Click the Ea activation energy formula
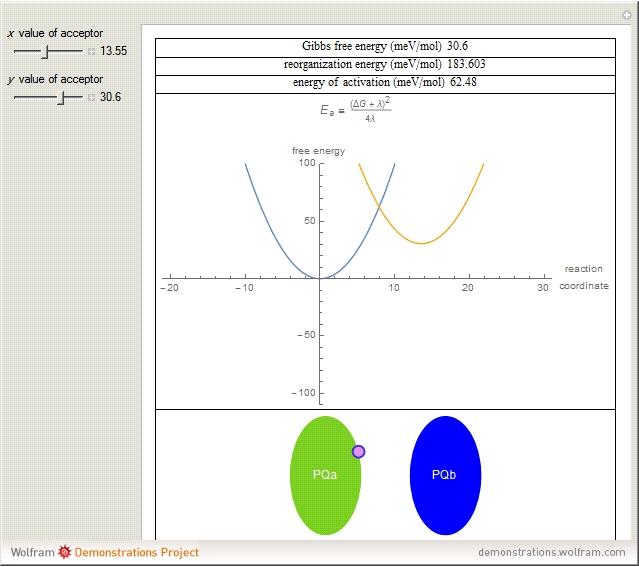Screen dimensions: 639x567 (x=355, y=110)
